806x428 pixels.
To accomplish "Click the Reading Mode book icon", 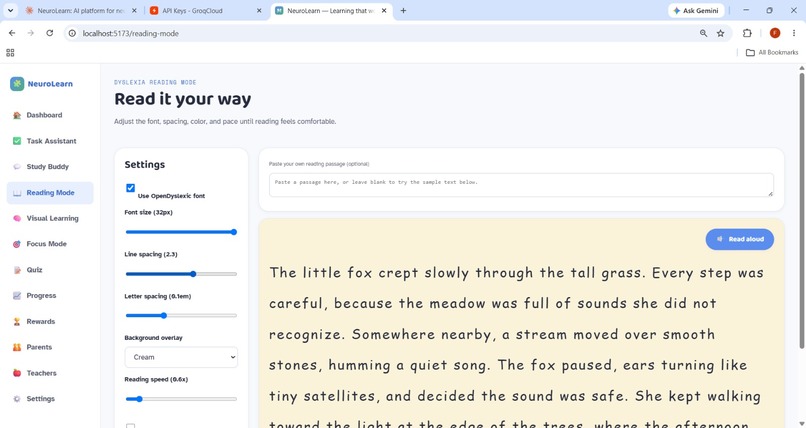I will [17, 193].
